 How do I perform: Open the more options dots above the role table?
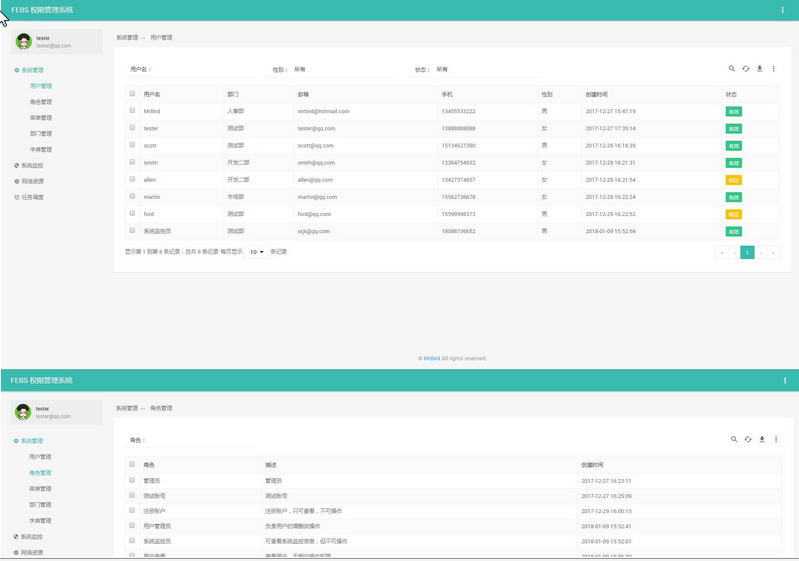pyautogui.click(x=775, y=439)
